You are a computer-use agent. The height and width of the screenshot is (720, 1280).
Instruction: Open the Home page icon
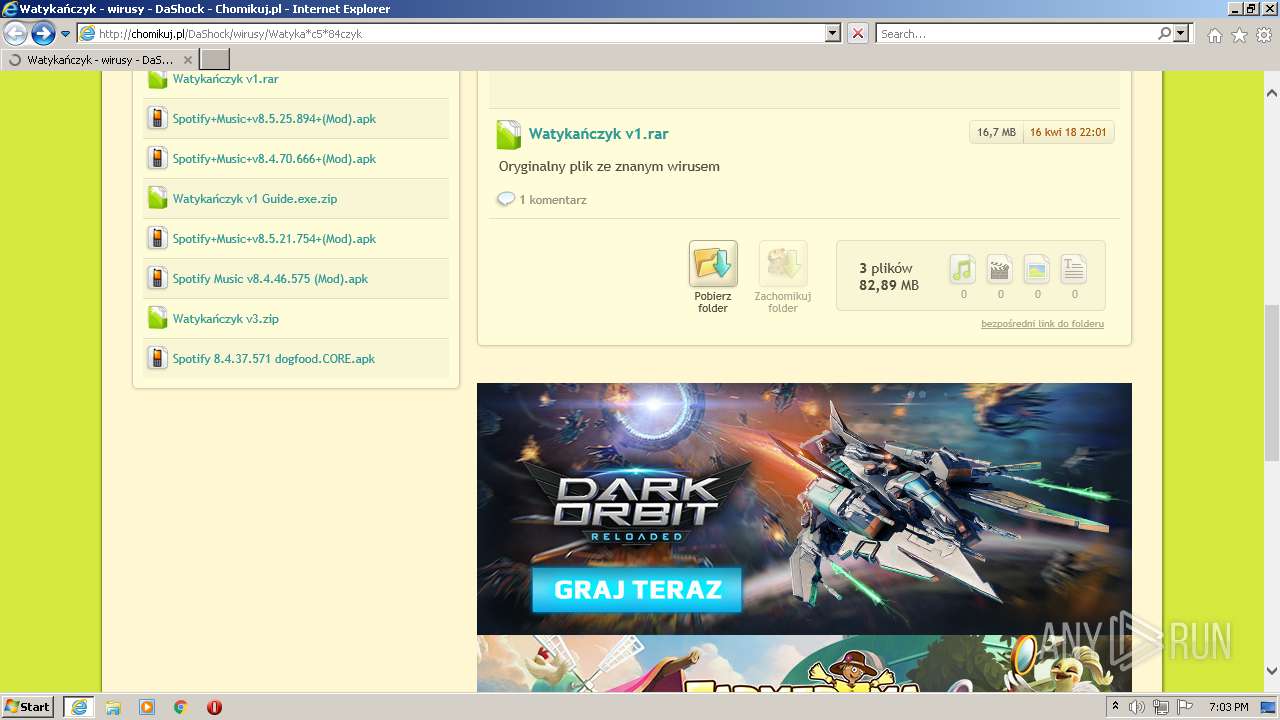pos(1214,35)
